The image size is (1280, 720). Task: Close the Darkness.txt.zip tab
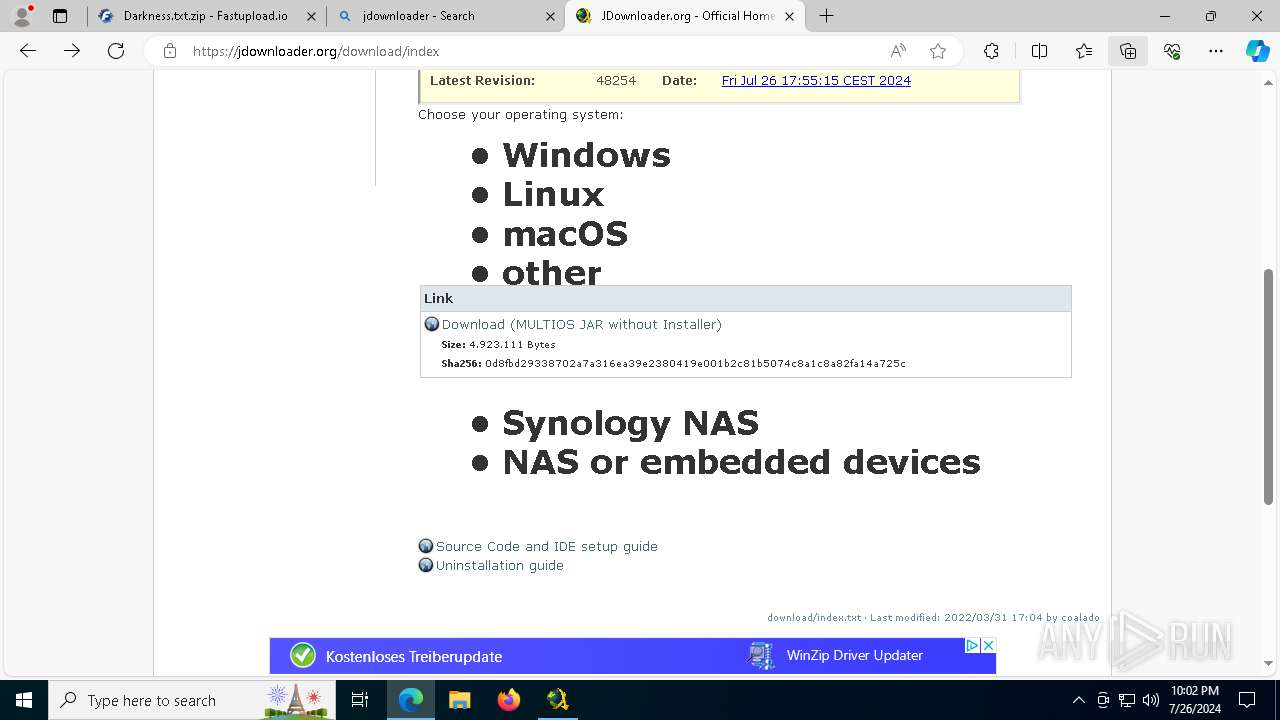[x=311, y=16]
